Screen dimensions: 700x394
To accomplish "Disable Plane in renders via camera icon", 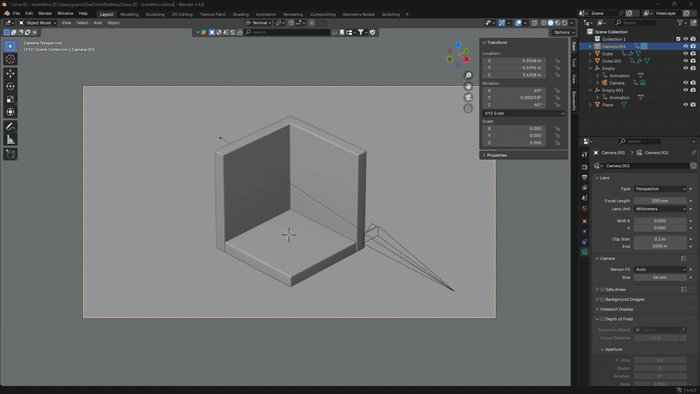I will (693, 104).
